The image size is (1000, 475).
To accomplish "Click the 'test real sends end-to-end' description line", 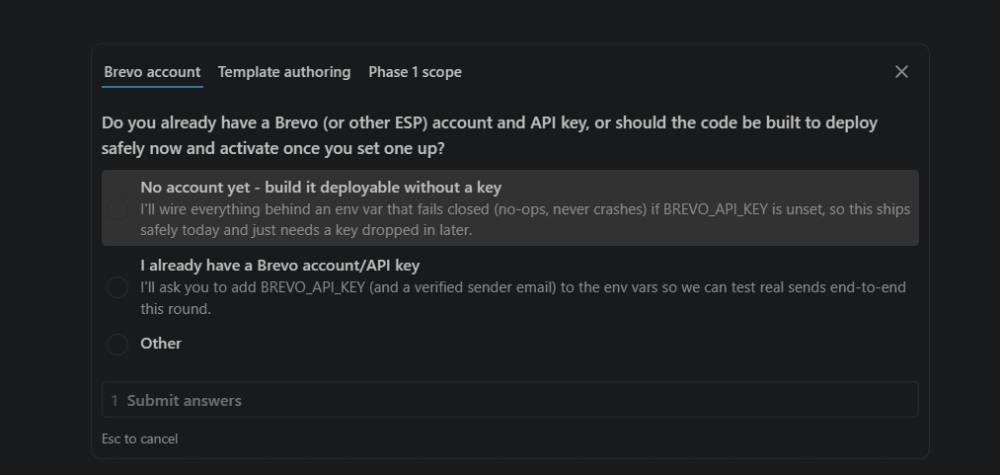I will pos(523,288).
